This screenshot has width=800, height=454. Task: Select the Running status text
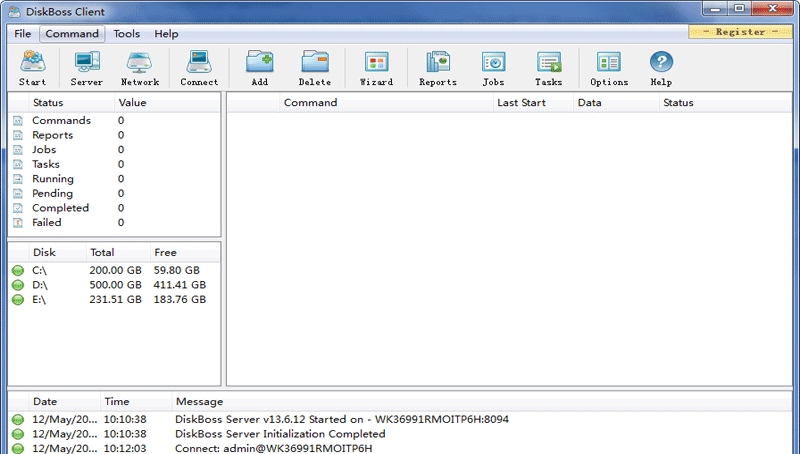pyautogui.click(x=53, y=179)
